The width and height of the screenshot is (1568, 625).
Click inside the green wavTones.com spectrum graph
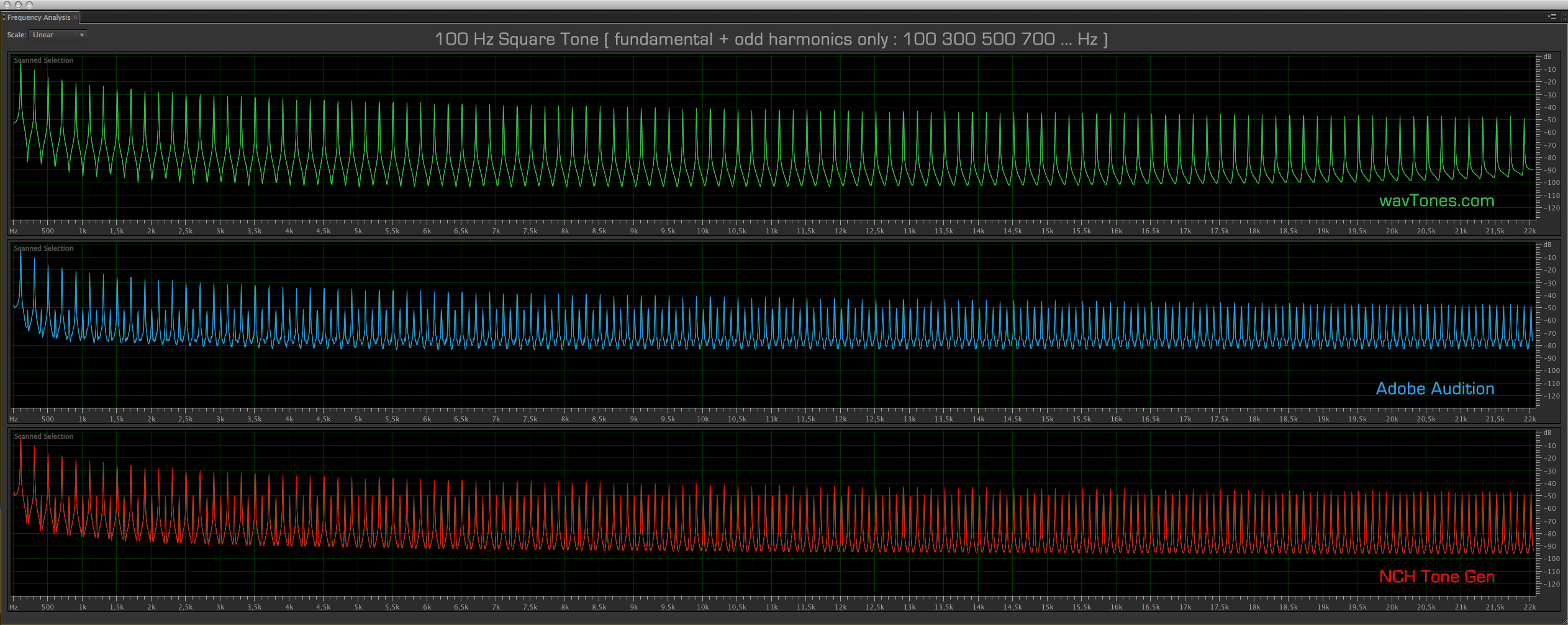click(x=773, y=137)
